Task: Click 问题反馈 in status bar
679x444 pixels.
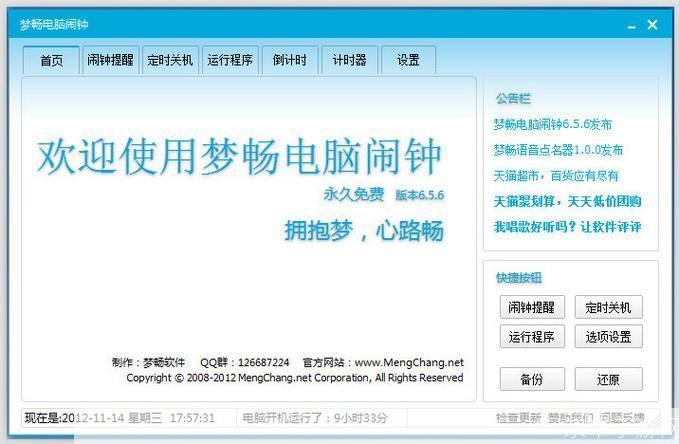Action: [622, 418]
